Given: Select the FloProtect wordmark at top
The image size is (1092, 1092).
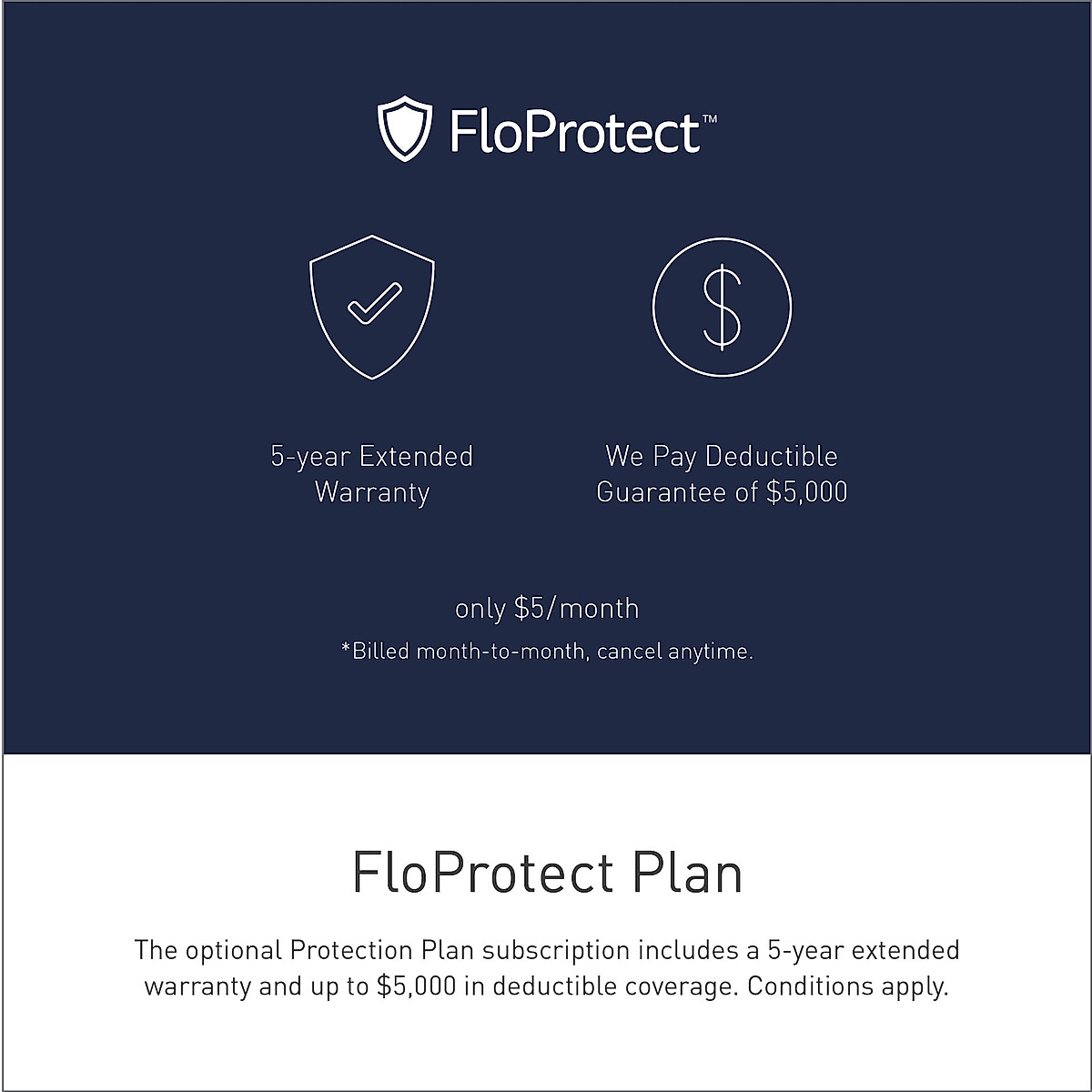Looking at the screenshot, I should pos(575,133).
